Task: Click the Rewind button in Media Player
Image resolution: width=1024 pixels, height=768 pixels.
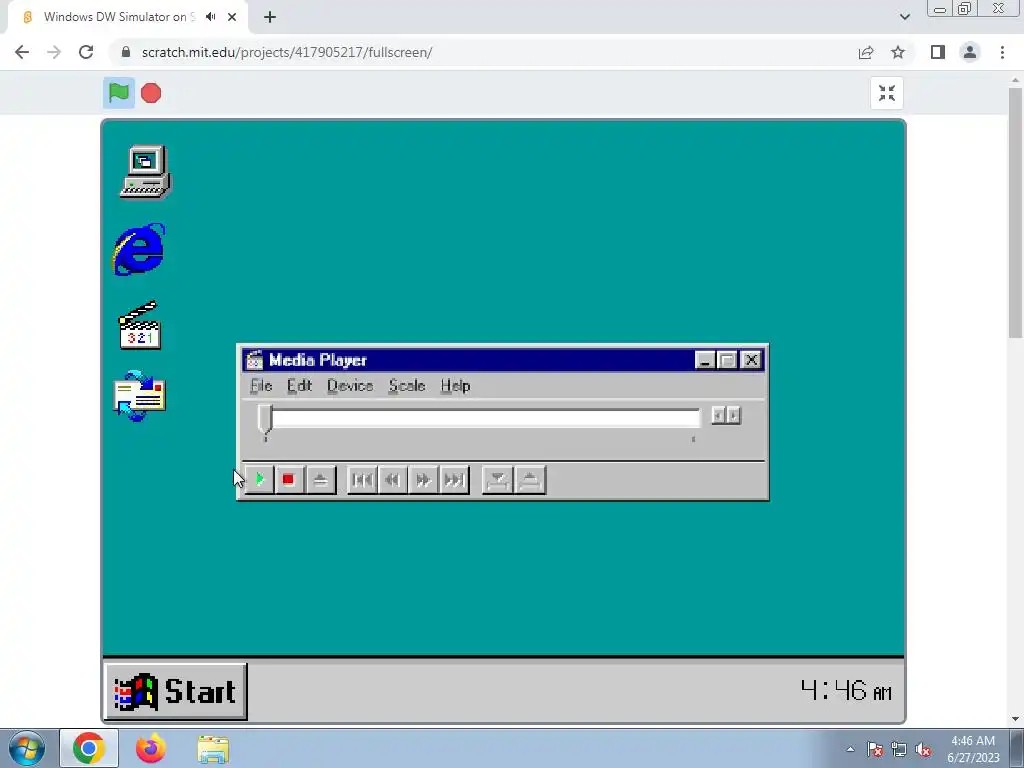Action: coord(392,480)
